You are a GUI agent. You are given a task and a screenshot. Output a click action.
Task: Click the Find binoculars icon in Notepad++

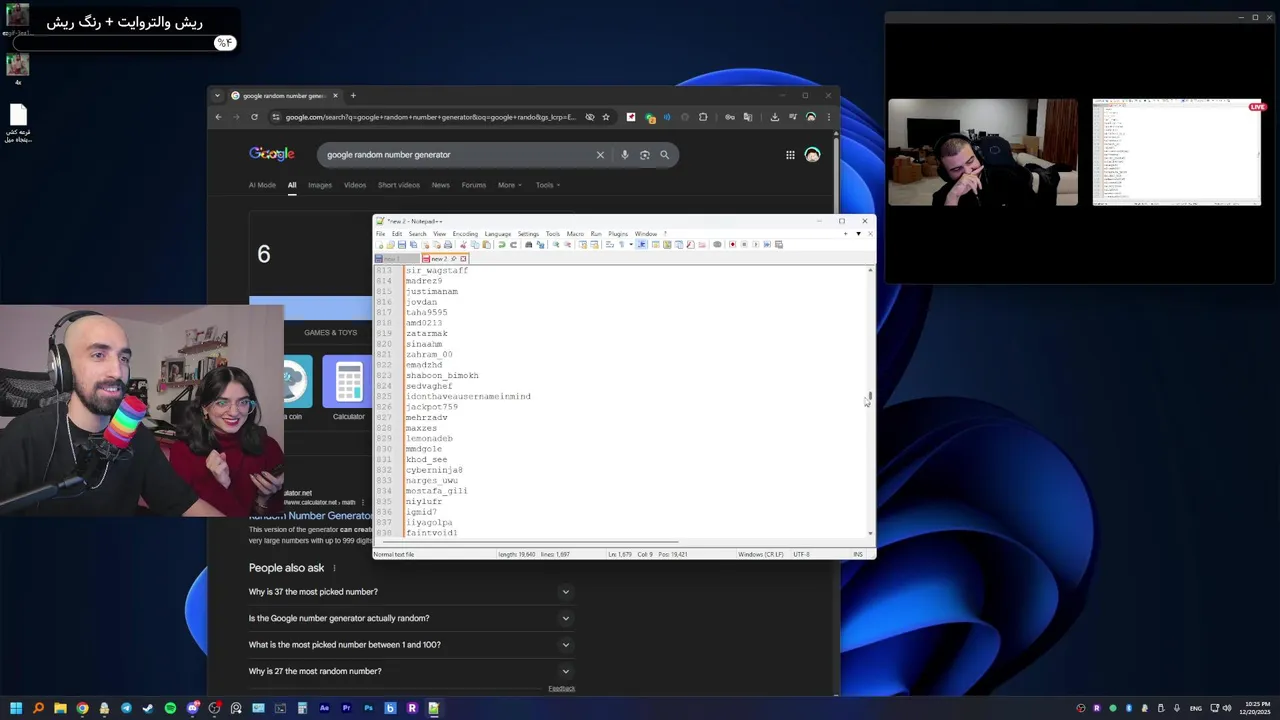point(529,244)
